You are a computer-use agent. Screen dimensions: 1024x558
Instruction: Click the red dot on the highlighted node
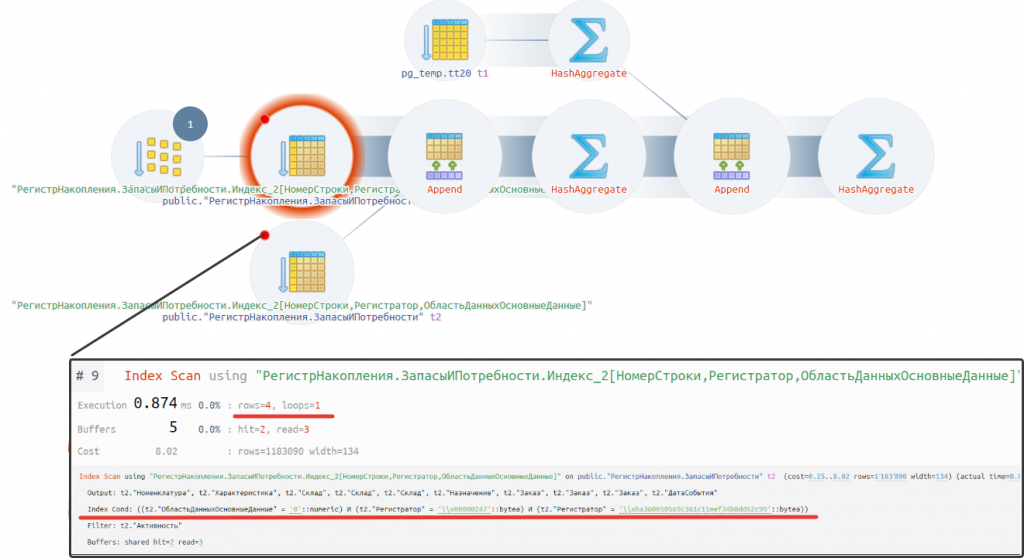tap(264, 119)
